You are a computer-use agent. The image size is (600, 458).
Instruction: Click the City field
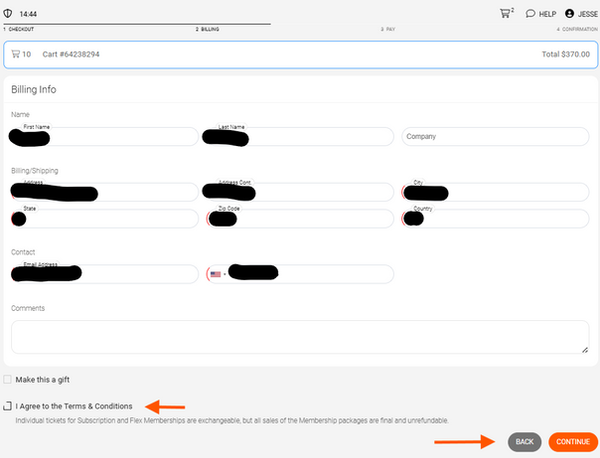point(495,192)
